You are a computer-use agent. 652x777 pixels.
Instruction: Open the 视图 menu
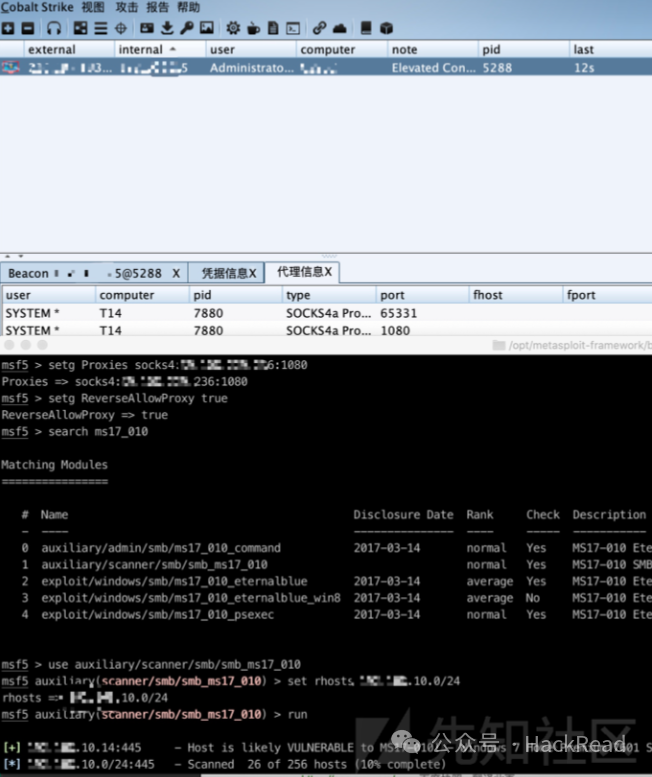[93, 7]
